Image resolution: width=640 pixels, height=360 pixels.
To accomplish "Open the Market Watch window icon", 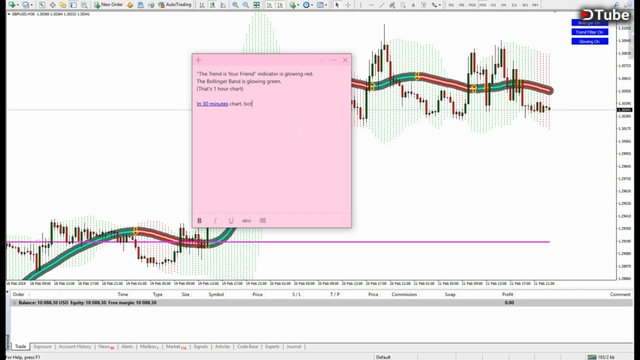I will pos(42,5).
